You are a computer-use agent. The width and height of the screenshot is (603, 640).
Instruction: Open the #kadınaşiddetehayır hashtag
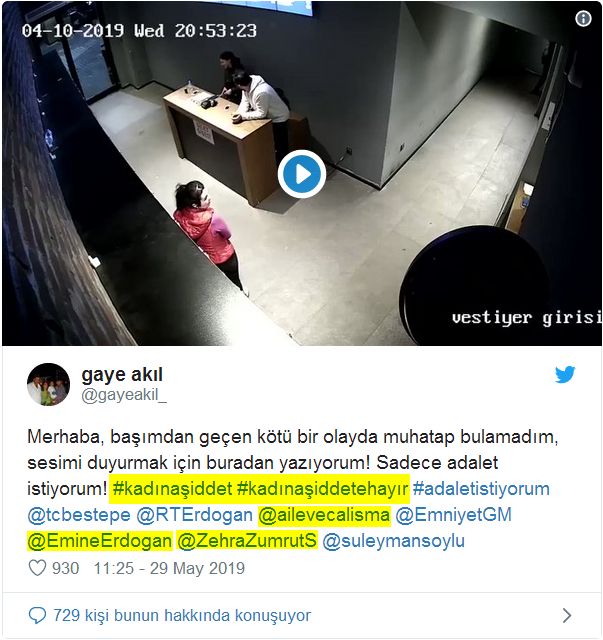(x=323, y=489)
